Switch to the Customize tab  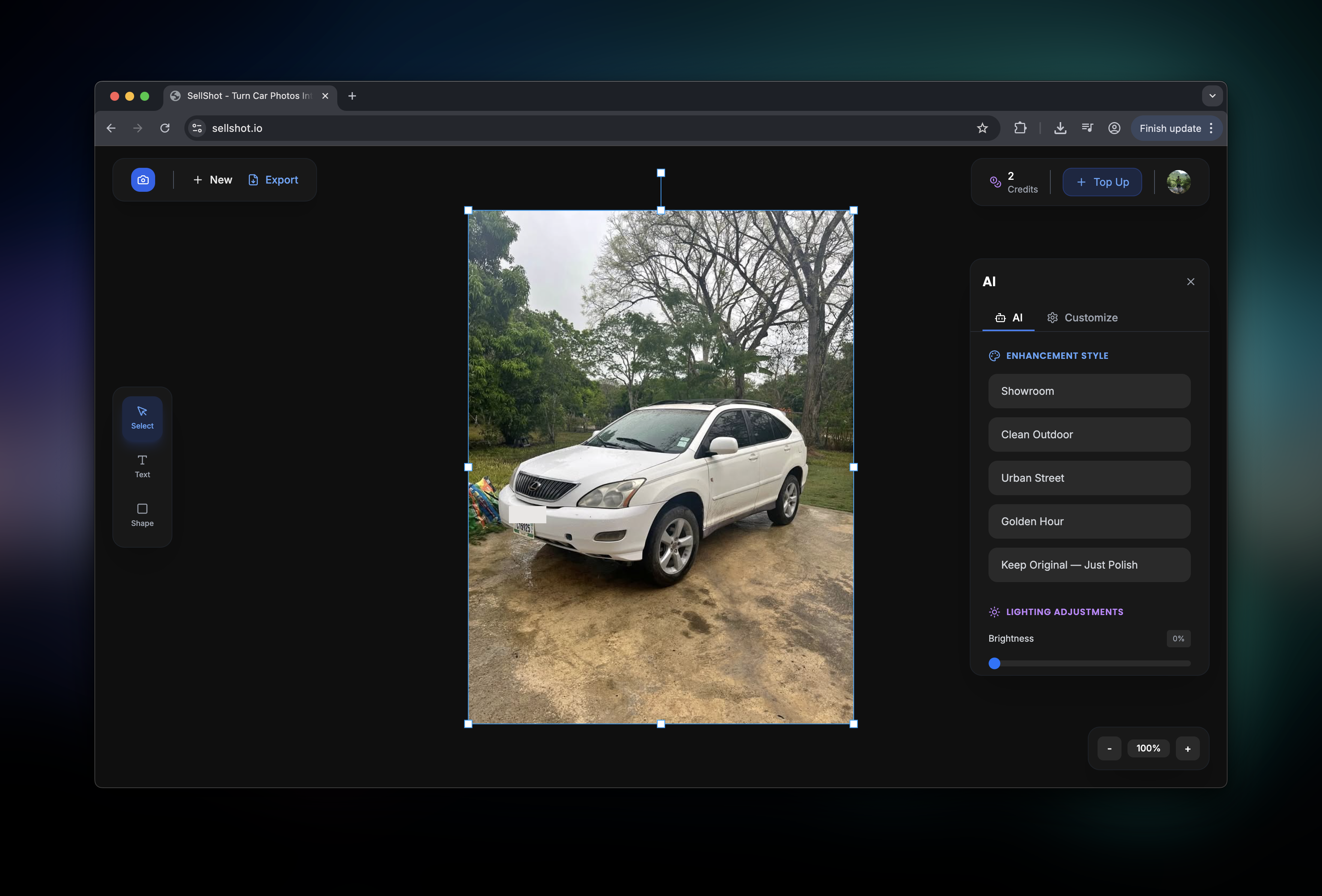pos(1083,318)
